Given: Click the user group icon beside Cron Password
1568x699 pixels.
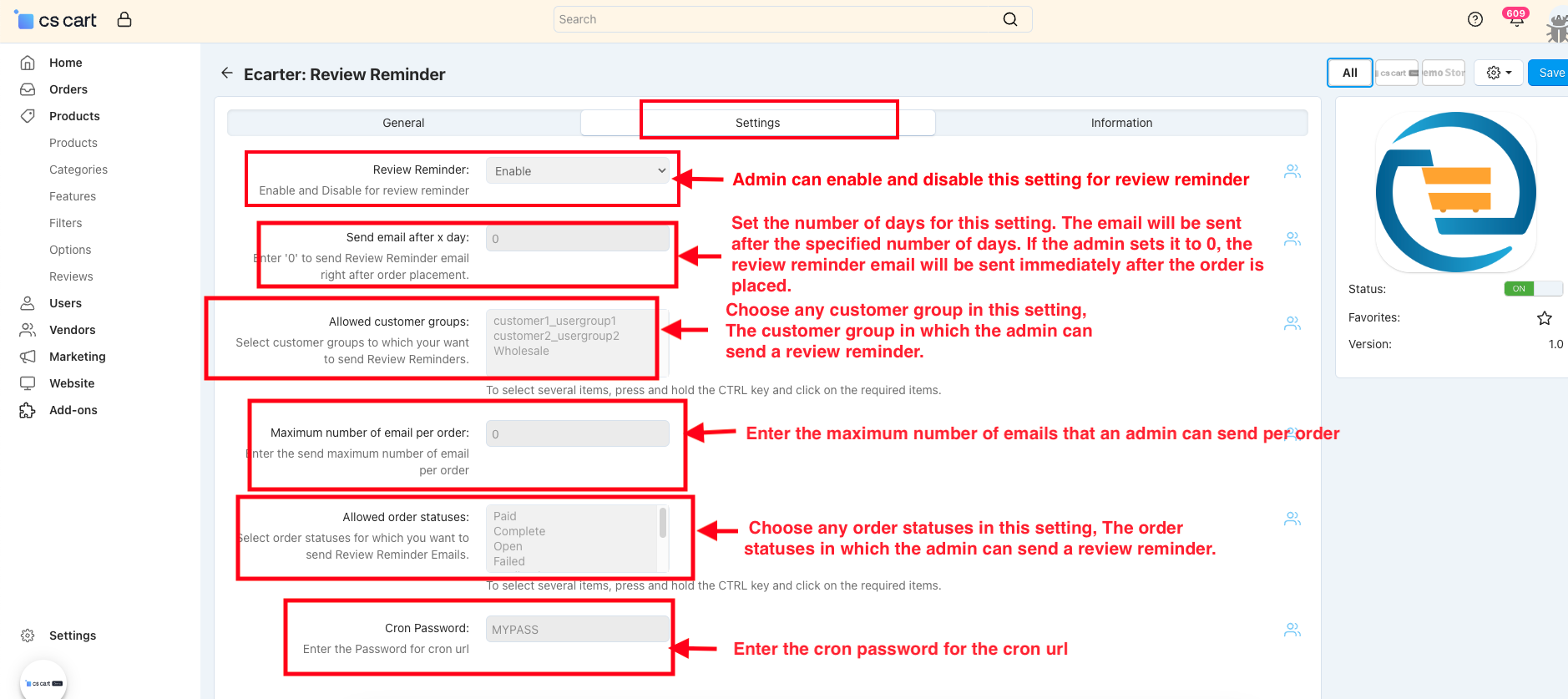Looking at the screenshot, I should [x=1292, y=630].
